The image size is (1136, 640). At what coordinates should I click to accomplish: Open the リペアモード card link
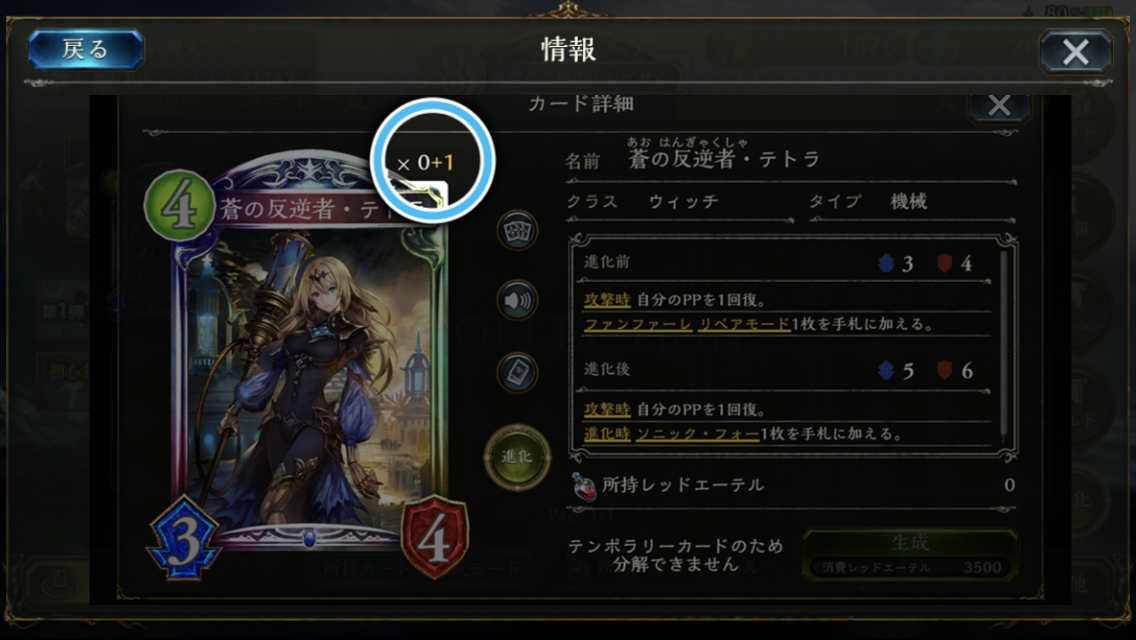(x=743, y=324)
